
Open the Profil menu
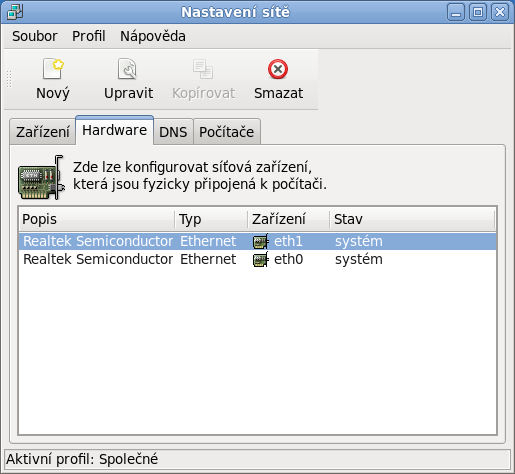click(89, 36)
